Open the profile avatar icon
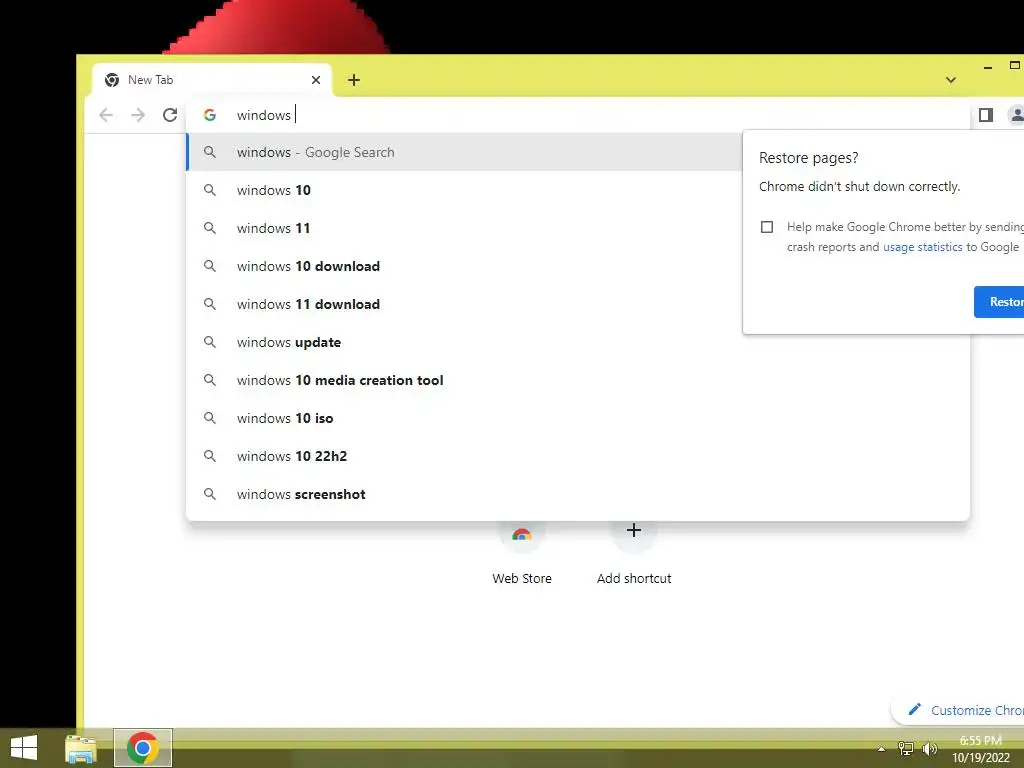Screen dimensions: 1024x768 point(1016,115)
